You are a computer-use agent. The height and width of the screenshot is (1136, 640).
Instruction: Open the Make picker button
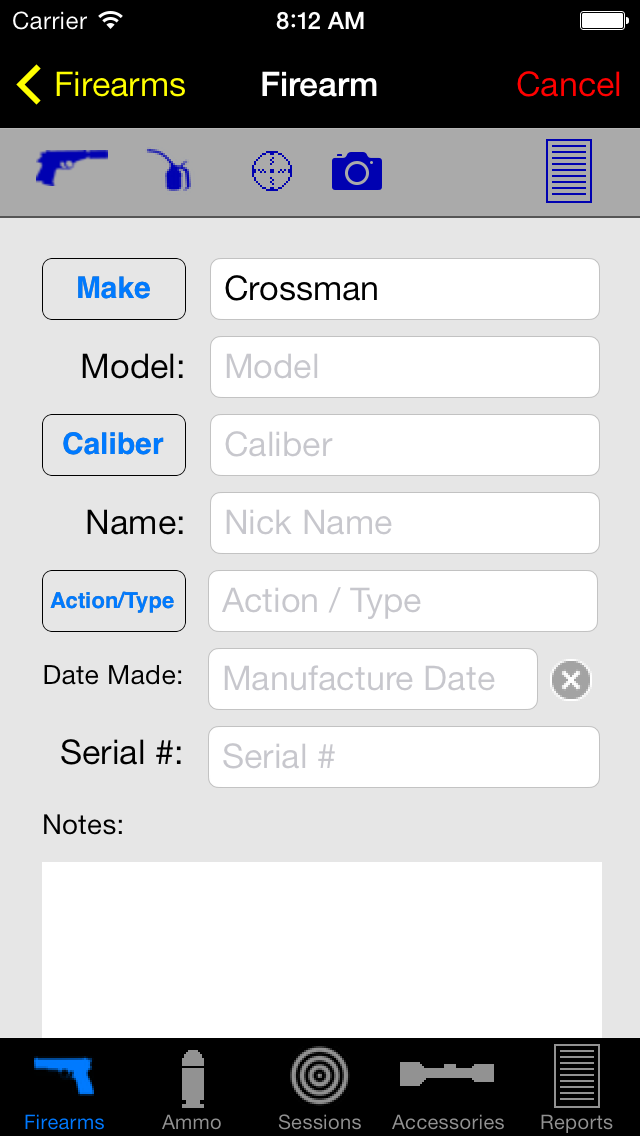pyautogui.click(x=114, y=289)
